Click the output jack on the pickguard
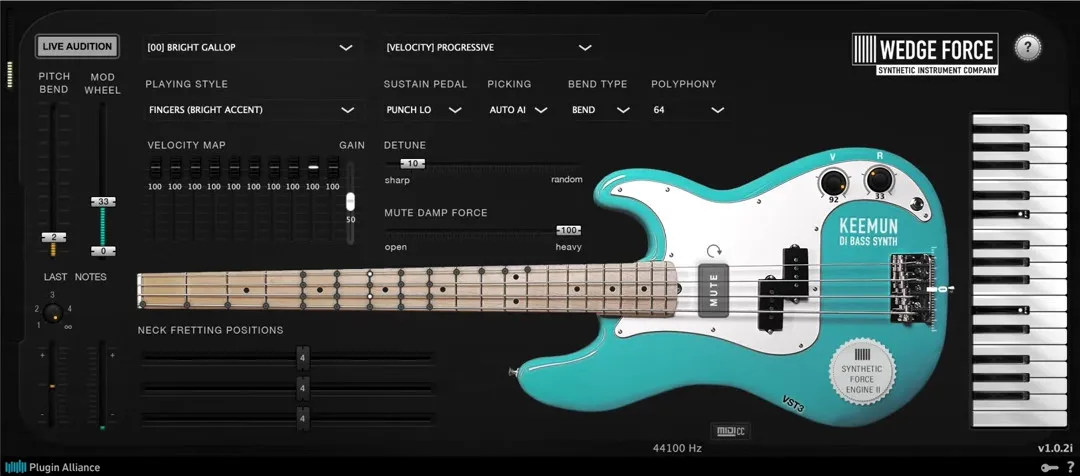 (x=916, y=204)
